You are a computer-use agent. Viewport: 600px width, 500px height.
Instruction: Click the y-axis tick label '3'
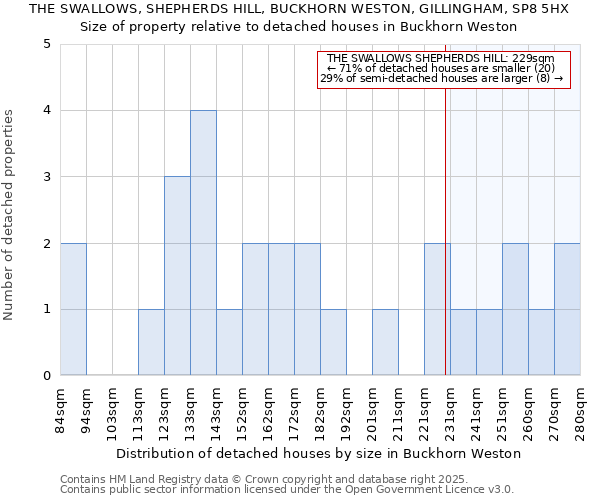pos(47,177)
